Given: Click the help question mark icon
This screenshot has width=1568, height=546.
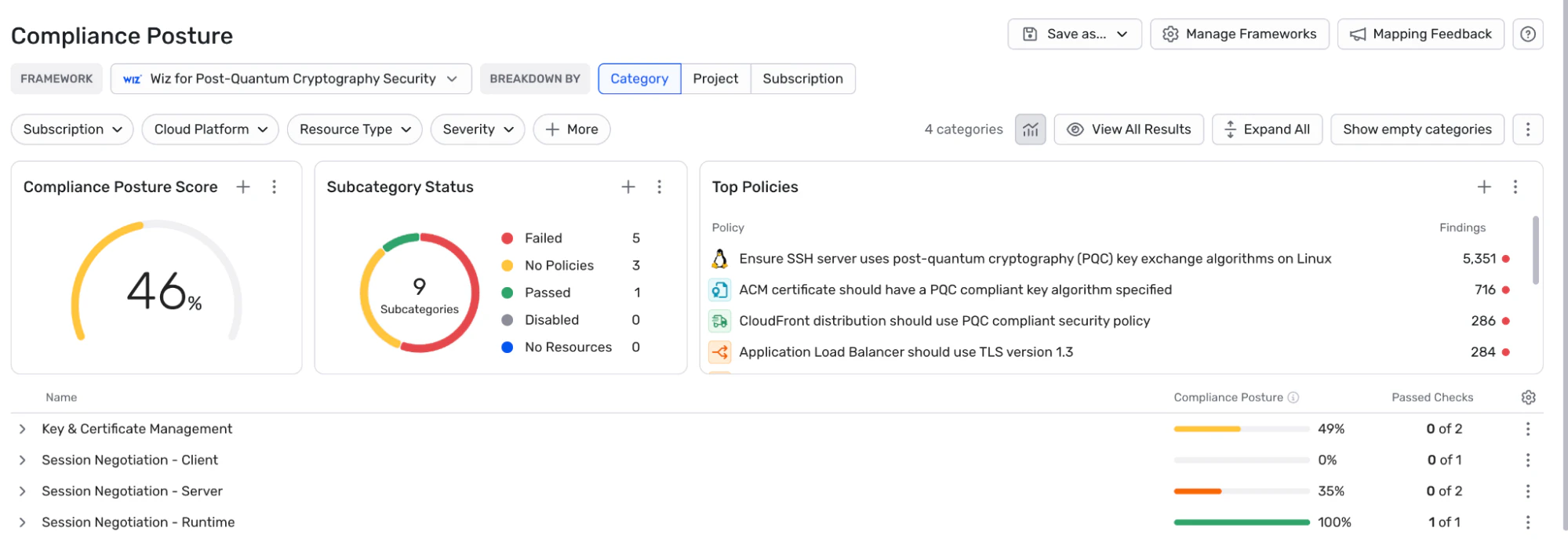Looking at the screenshot, I should 1527,34.
